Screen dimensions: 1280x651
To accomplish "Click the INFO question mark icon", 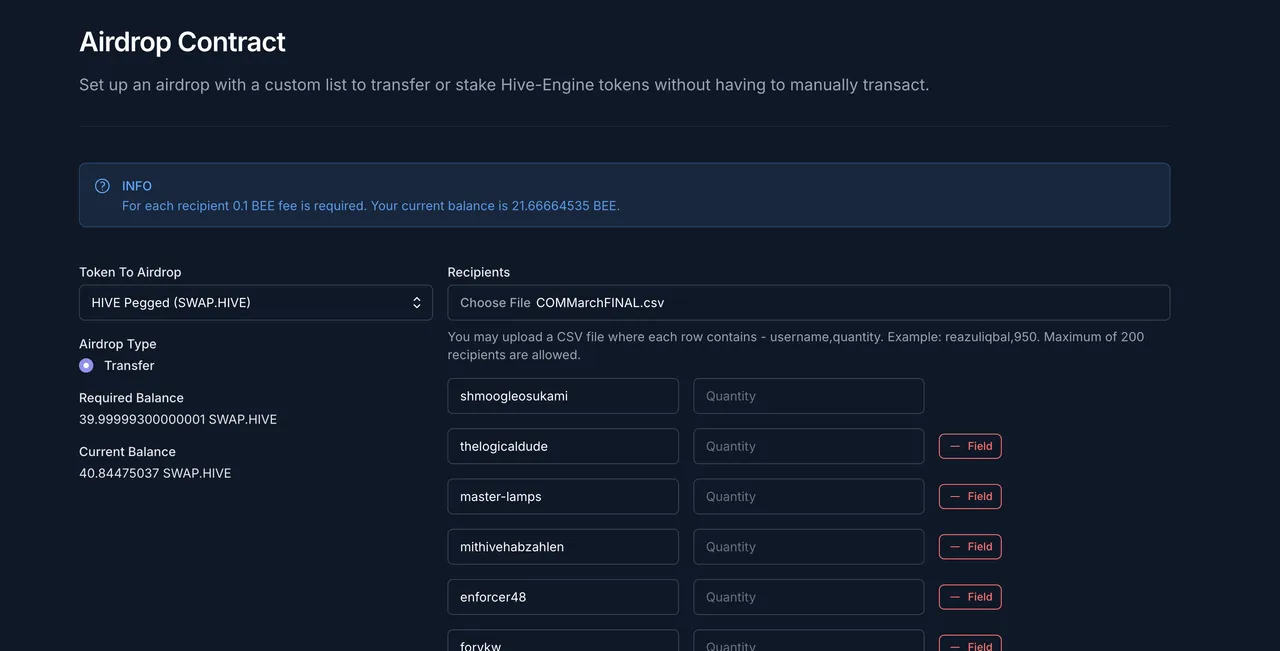I will pos(102,186).
